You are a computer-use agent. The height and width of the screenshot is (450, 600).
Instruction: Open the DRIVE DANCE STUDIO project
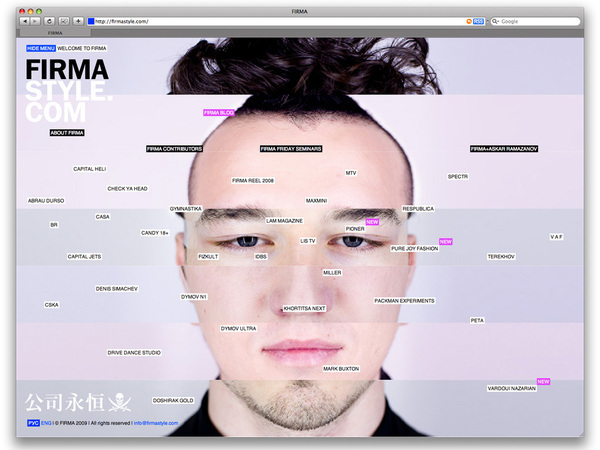click(134, 352)
